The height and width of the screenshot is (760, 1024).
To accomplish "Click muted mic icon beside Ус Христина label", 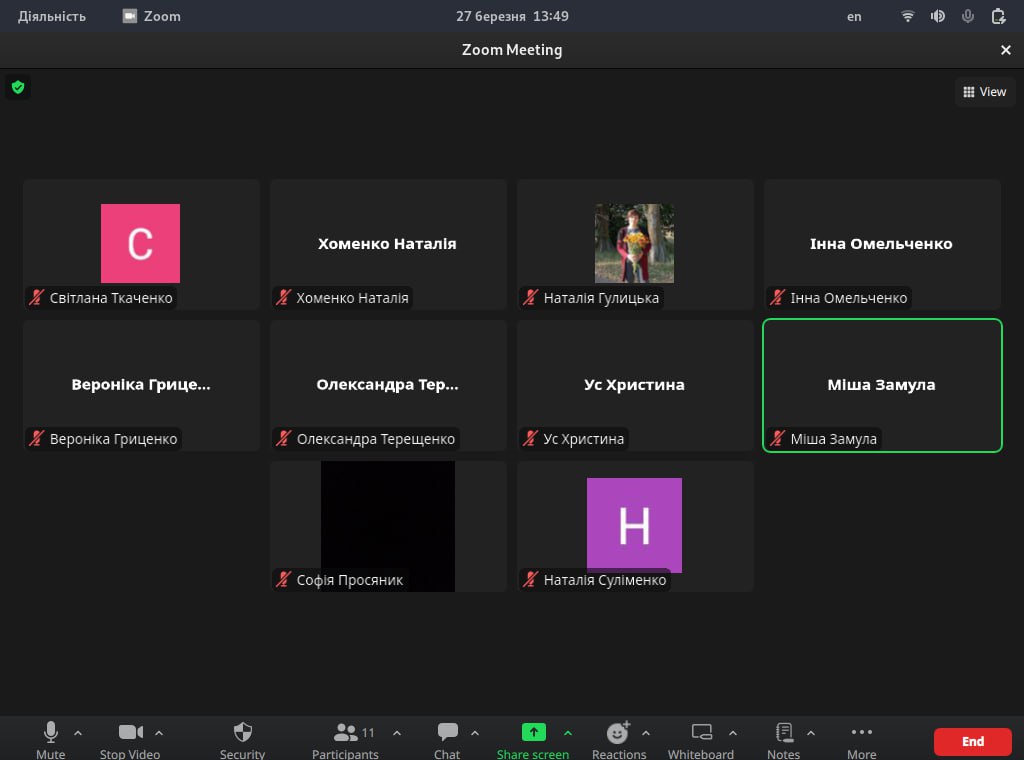I will 530,439.
